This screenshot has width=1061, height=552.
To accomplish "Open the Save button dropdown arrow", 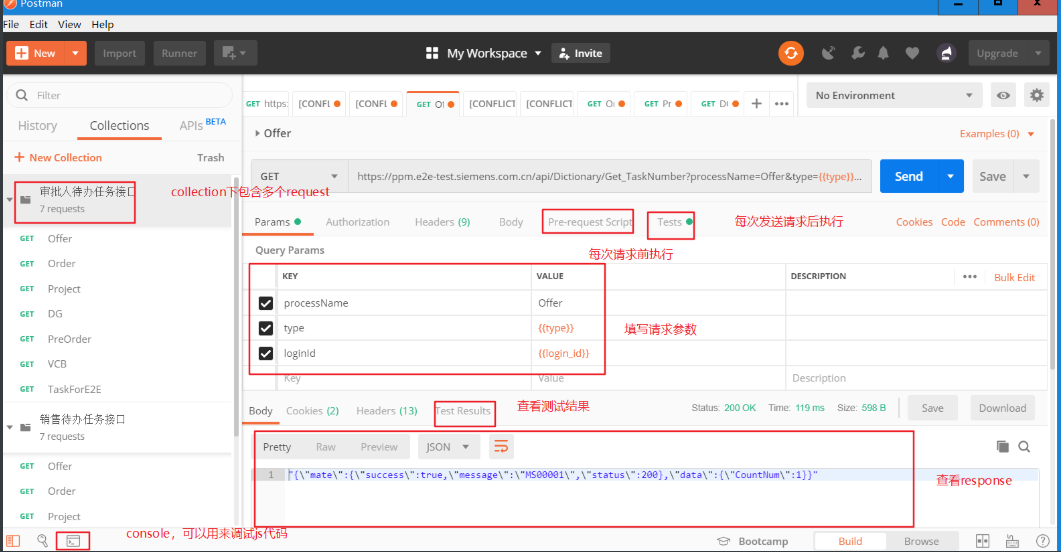I will pos(1026,176).
